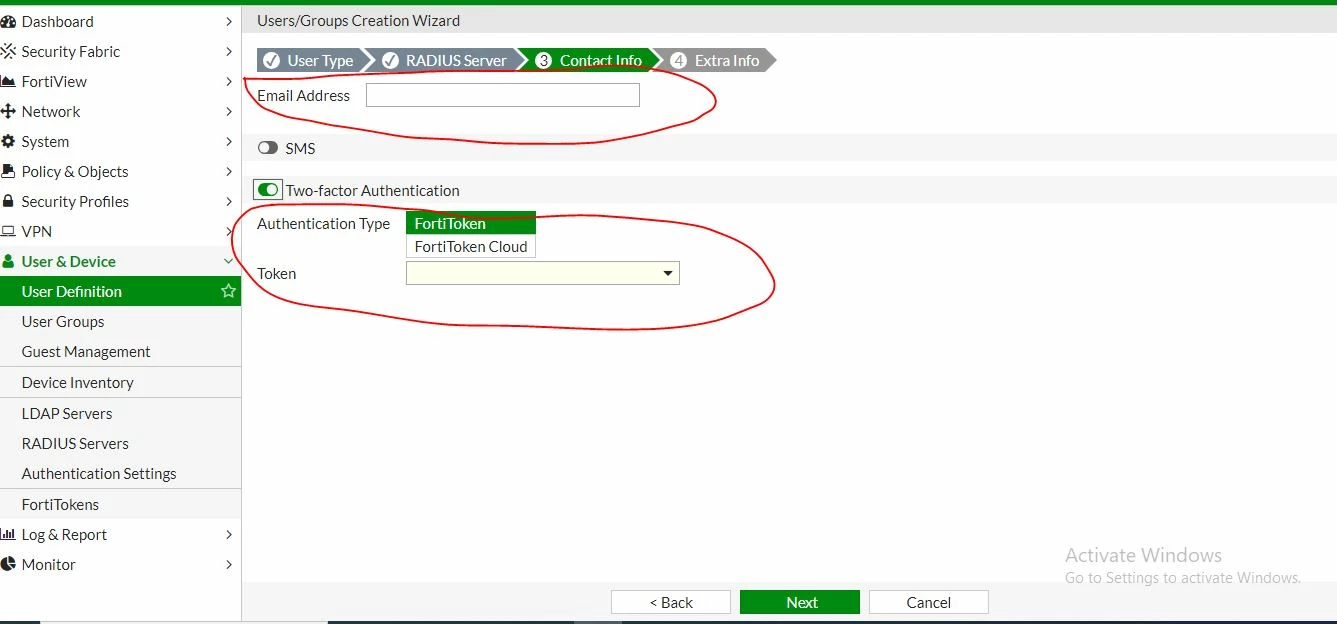Click the Monitor pie chart icon

7,564
